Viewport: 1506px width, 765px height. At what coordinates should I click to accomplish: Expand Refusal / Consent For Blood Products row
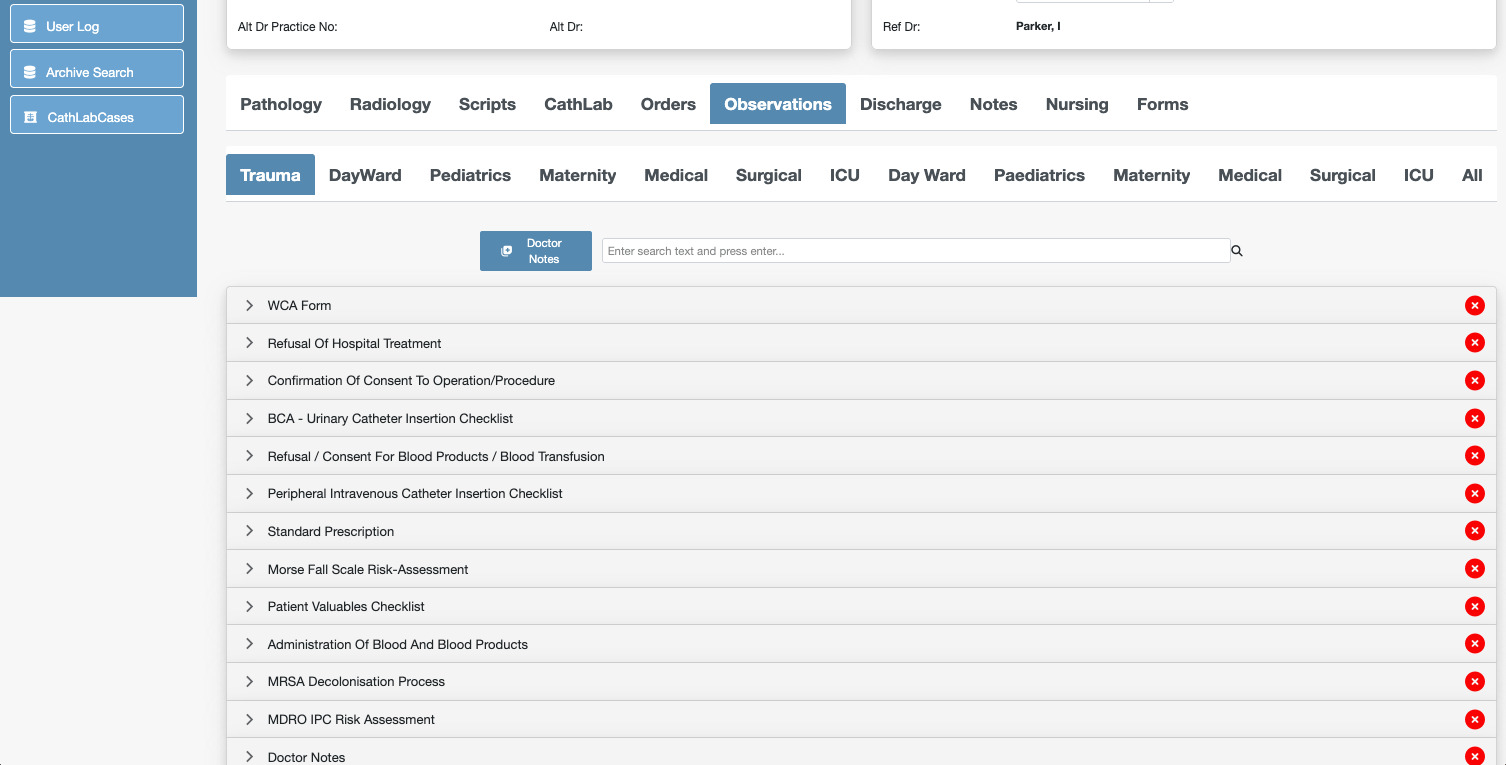click(250, 456)
